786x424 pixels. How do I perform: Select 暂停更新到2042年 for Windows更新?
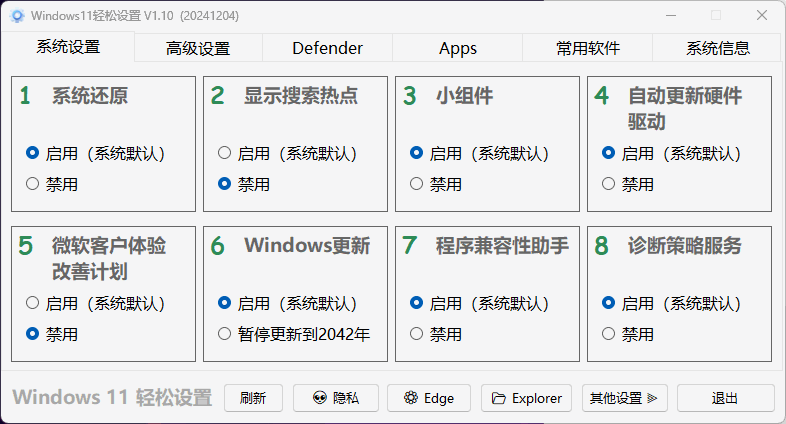click(224, 333)
